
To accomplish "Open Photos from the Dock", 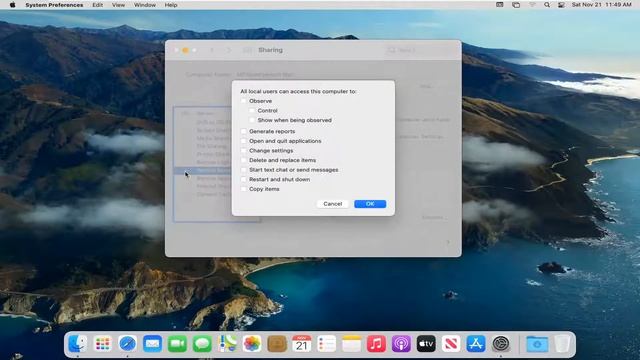I will pos(252,344).
